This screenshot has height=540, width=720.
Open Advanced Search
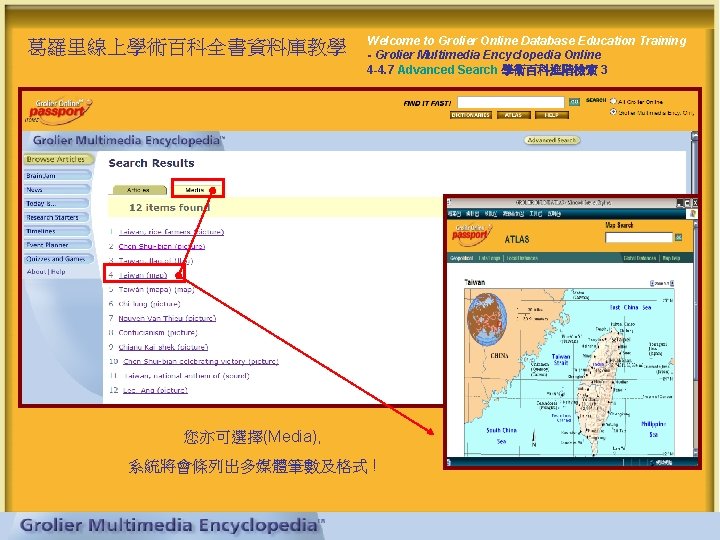pos(552,140)
